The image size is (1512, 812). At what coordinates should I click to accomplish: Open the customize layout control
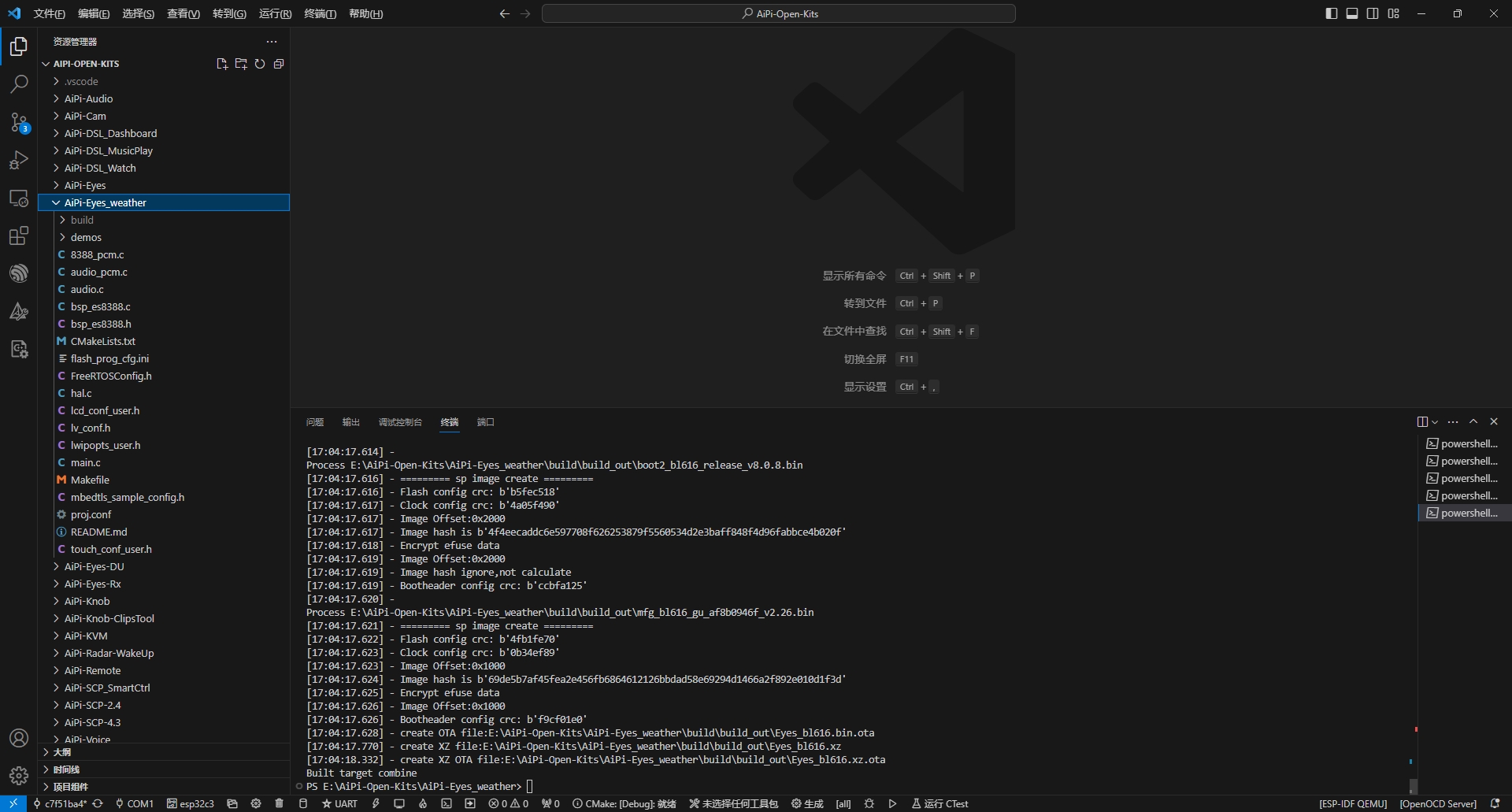point(1394,13)
